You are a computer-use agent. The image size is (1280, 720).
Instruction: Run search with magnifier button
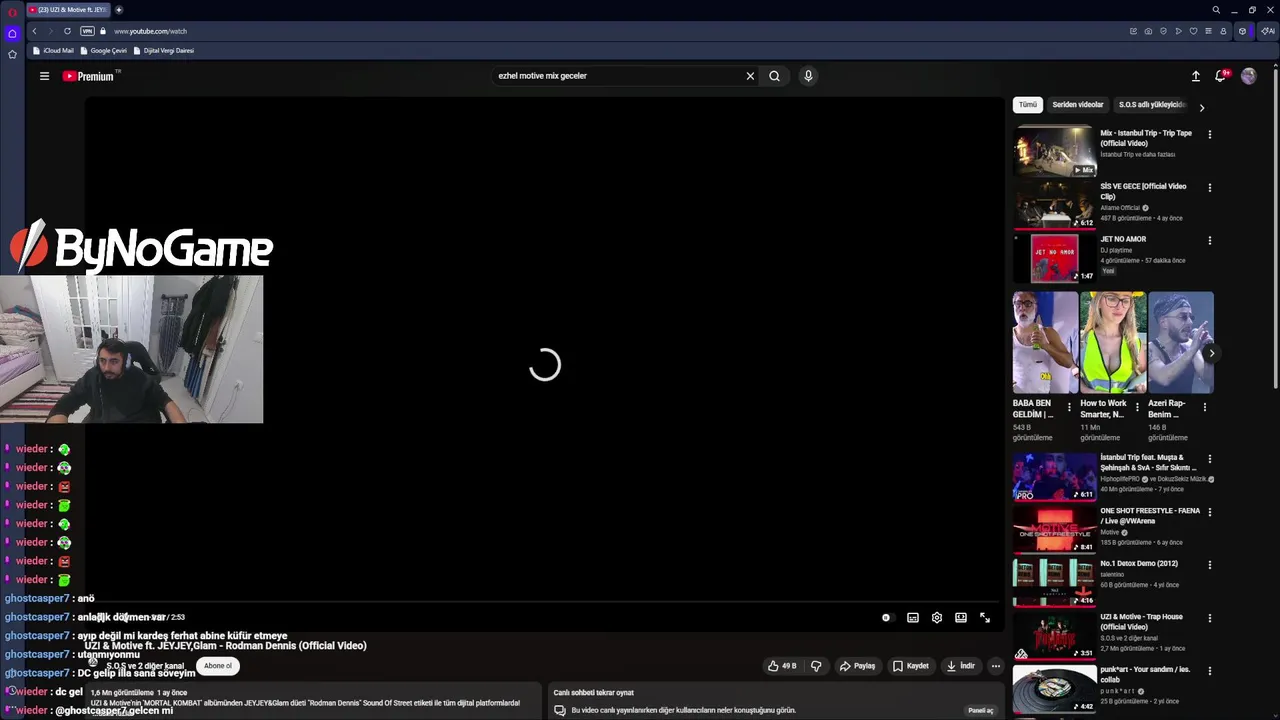(774, 76)
